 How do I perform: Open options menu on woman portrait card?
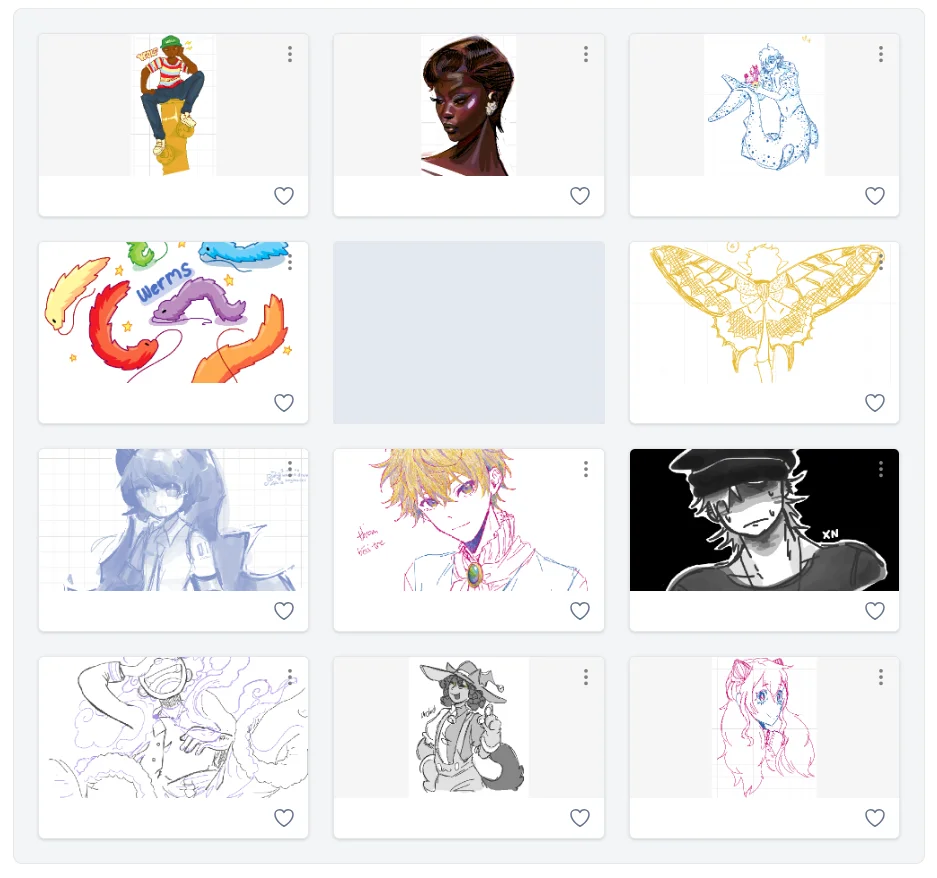point(586,54)
